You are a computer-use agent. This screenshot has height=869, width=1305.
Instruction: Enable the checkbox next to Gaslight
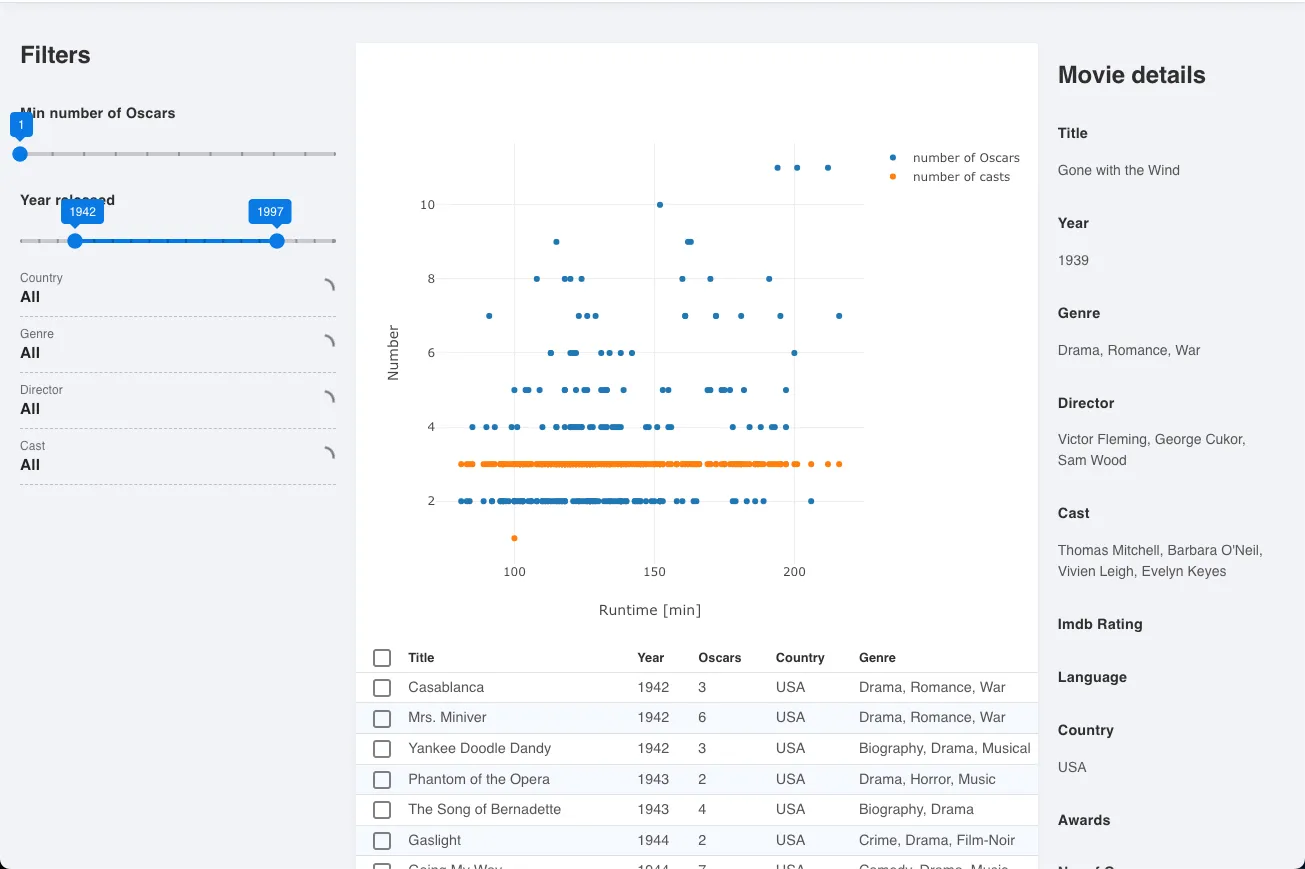click(382, 840)
